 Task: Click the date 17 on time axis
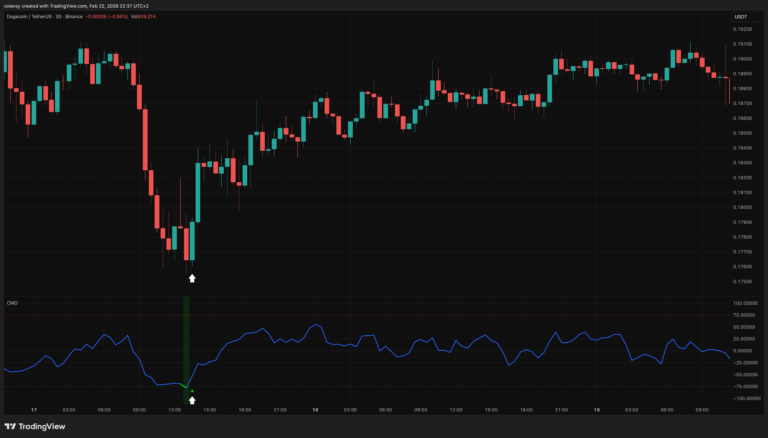(x=34, y=410)
